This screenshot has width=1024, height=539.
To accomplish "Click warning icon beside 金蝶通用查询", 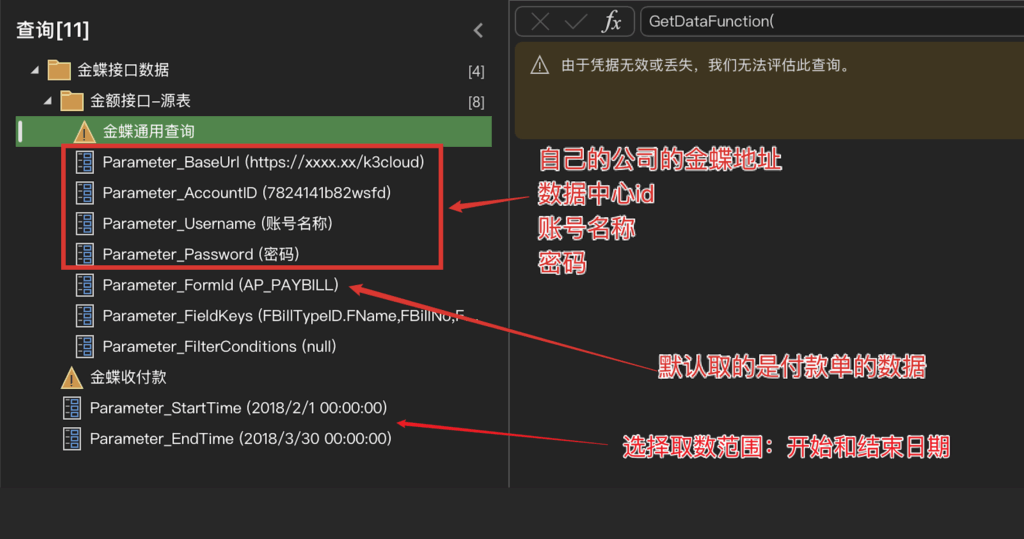I will pyautogui.click(x=84, y=132).
